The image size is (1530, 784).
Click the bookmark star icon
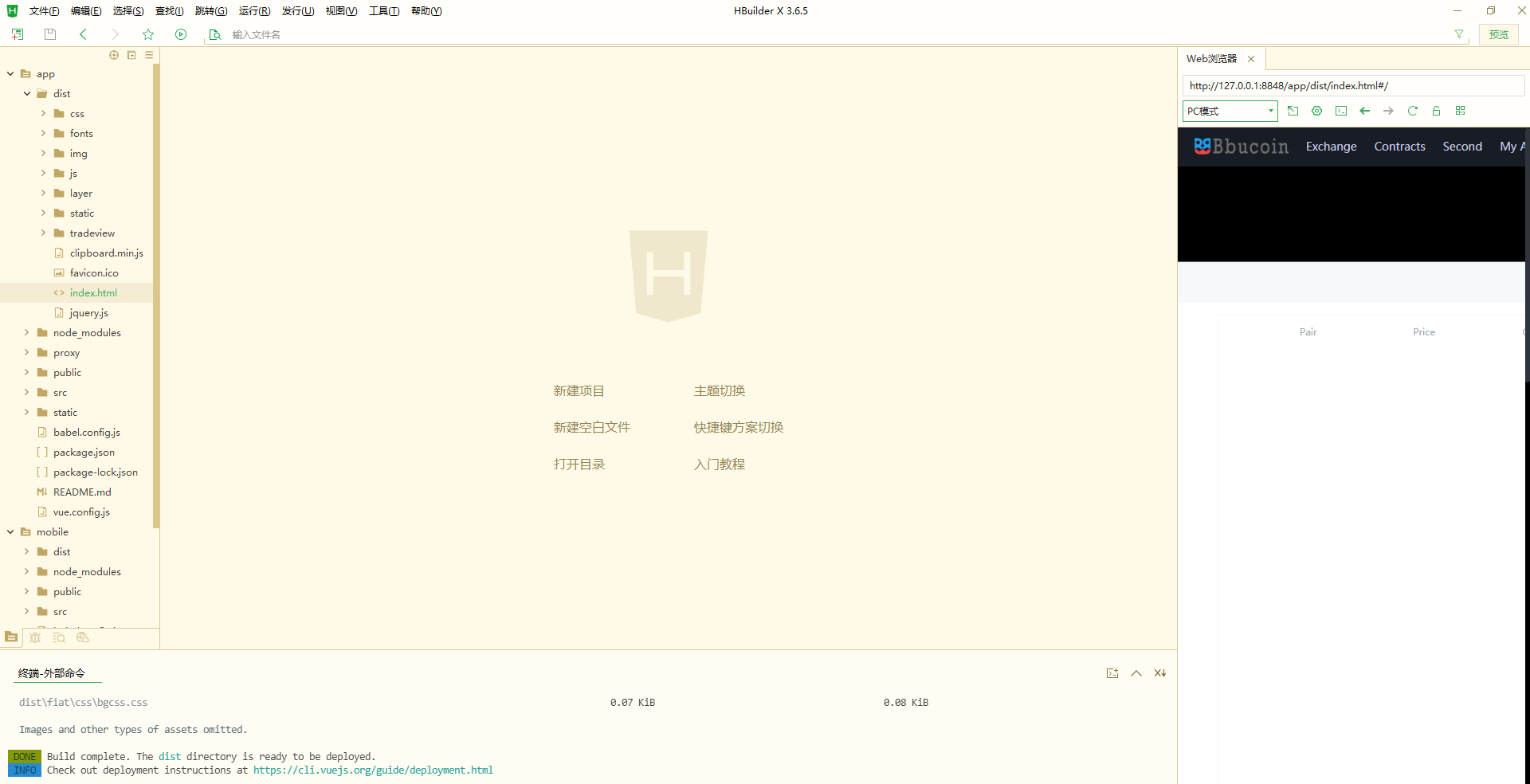(148, 34)
